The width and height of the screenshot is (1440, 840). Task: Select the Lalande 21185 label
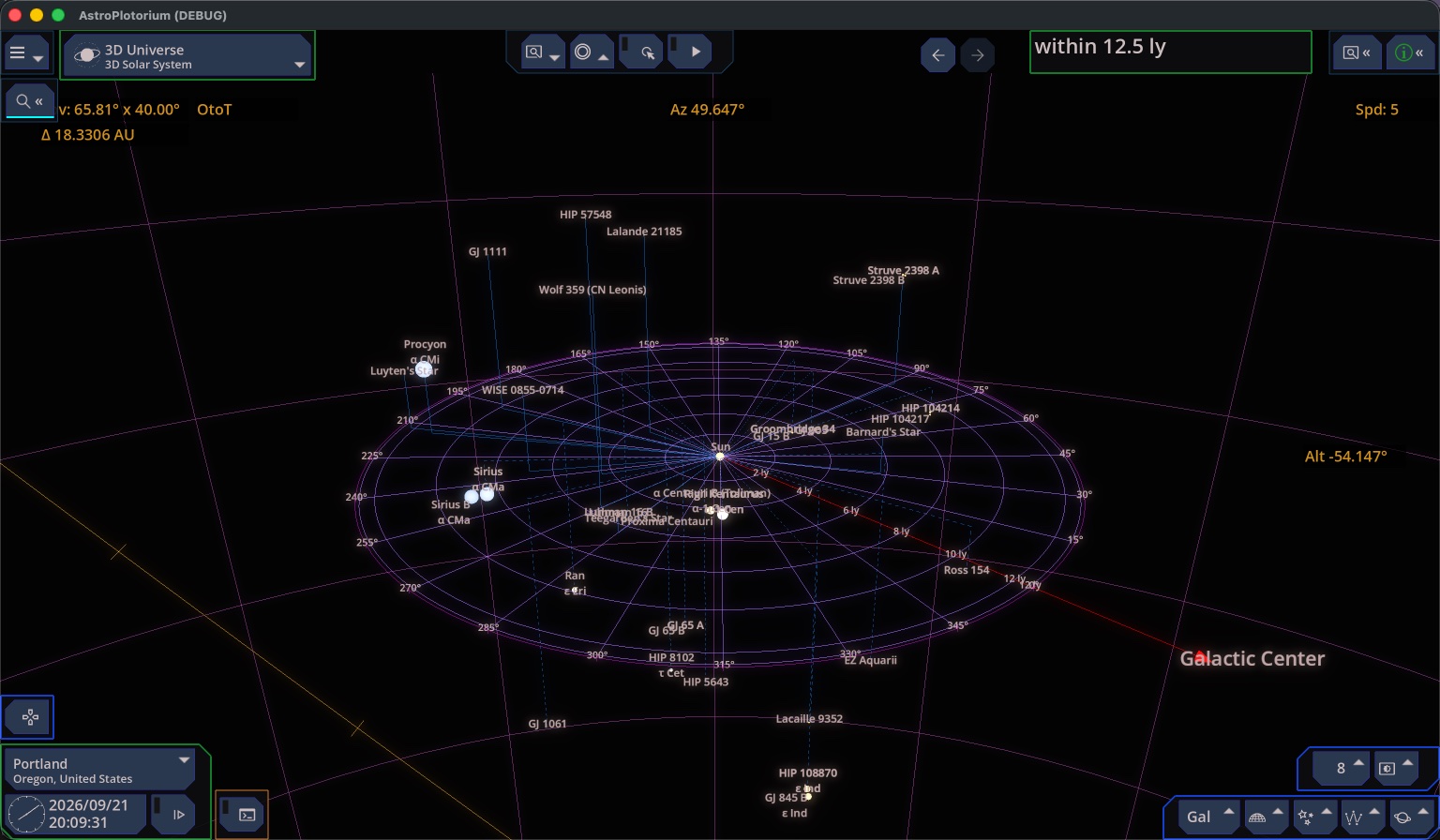pos(644,232)
